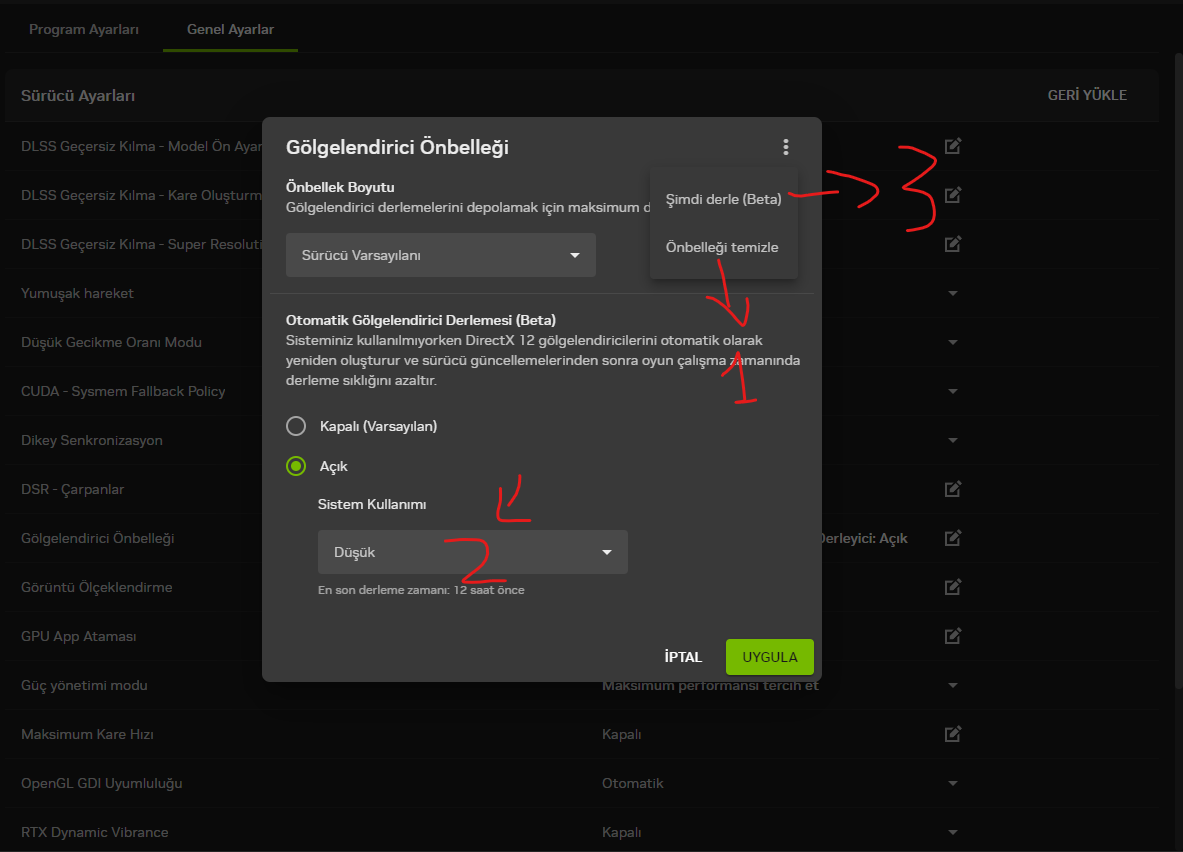Viewport: 1183px width, 852px height.
Task: Open edit icon for Maksimum Kare Hızı
Action: (953, 734)
